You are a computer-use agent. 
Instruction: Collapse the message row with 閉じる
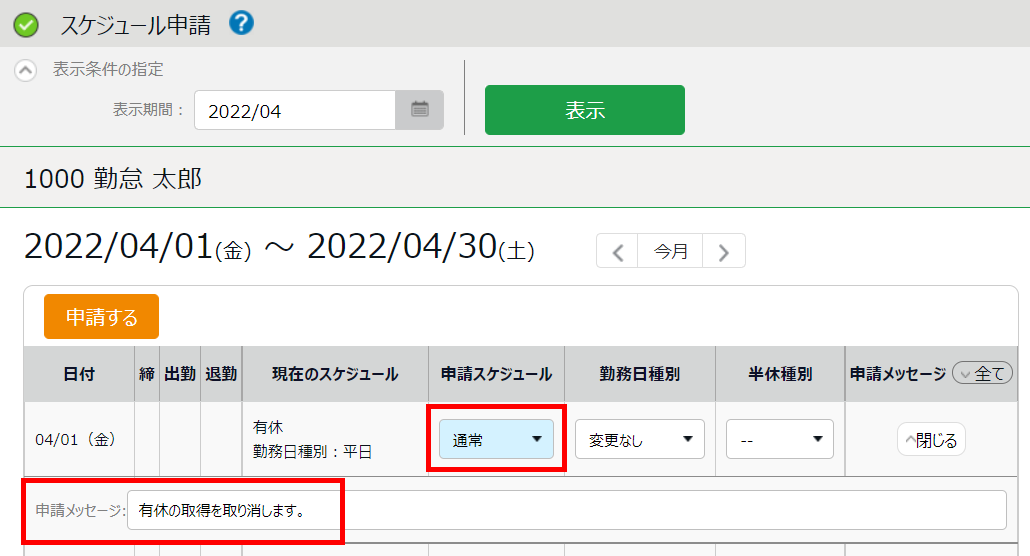[x=931, y=440]
